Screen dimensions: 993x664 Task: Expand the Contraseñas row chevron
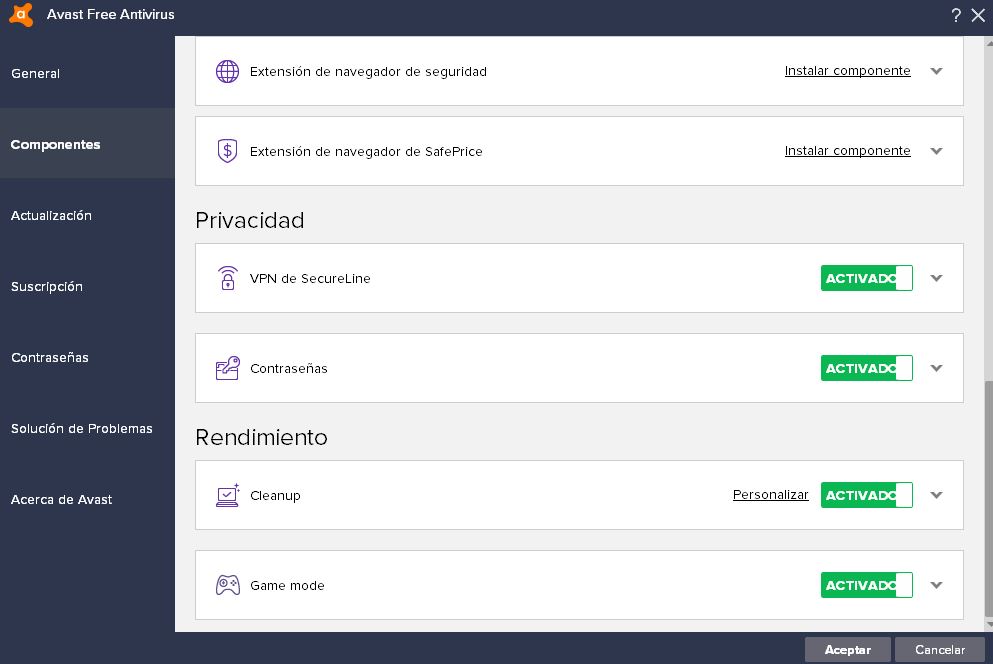tap(937, 368)
